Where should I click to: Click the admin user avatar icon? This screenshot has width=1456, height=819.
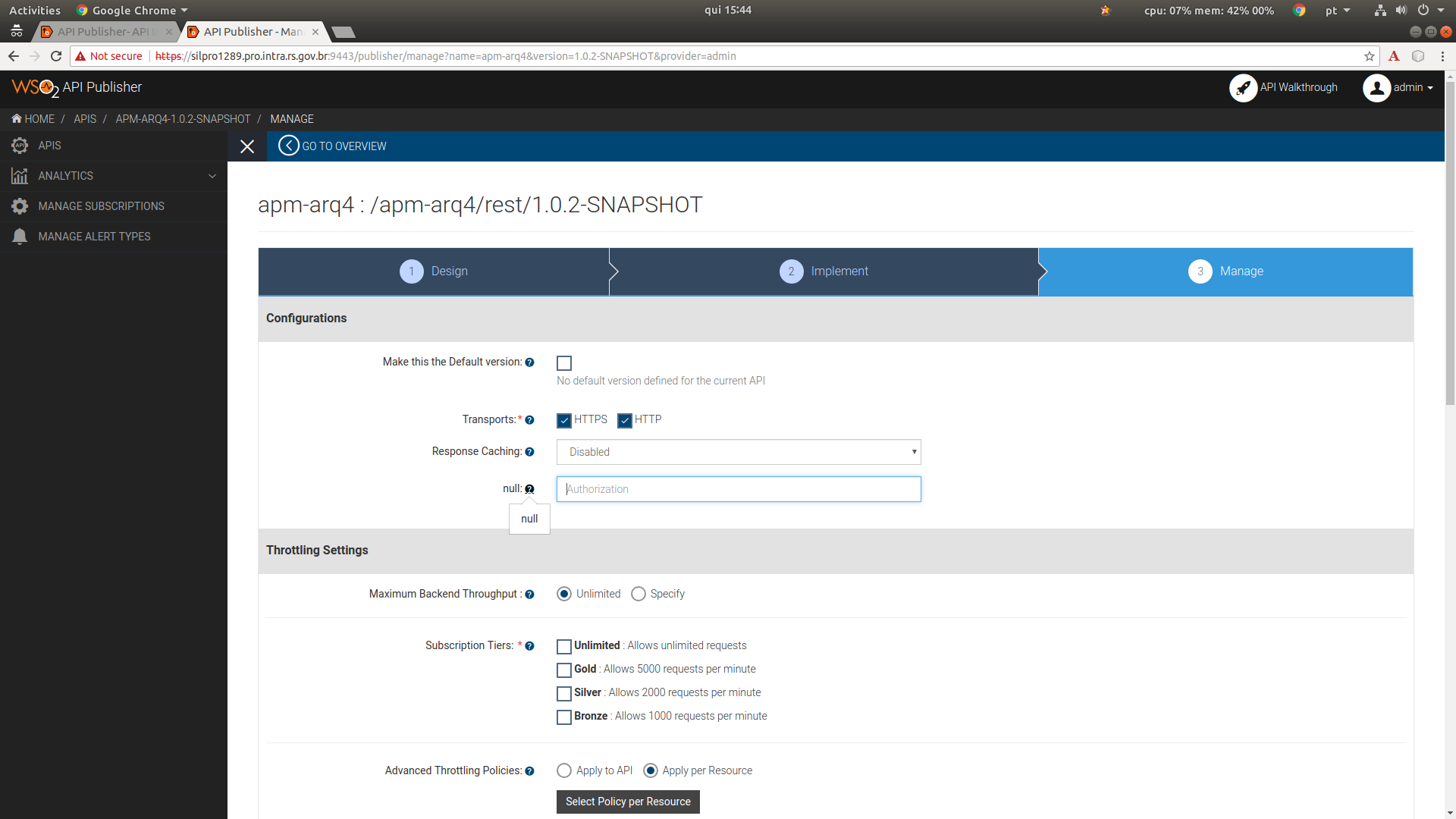1376,88
